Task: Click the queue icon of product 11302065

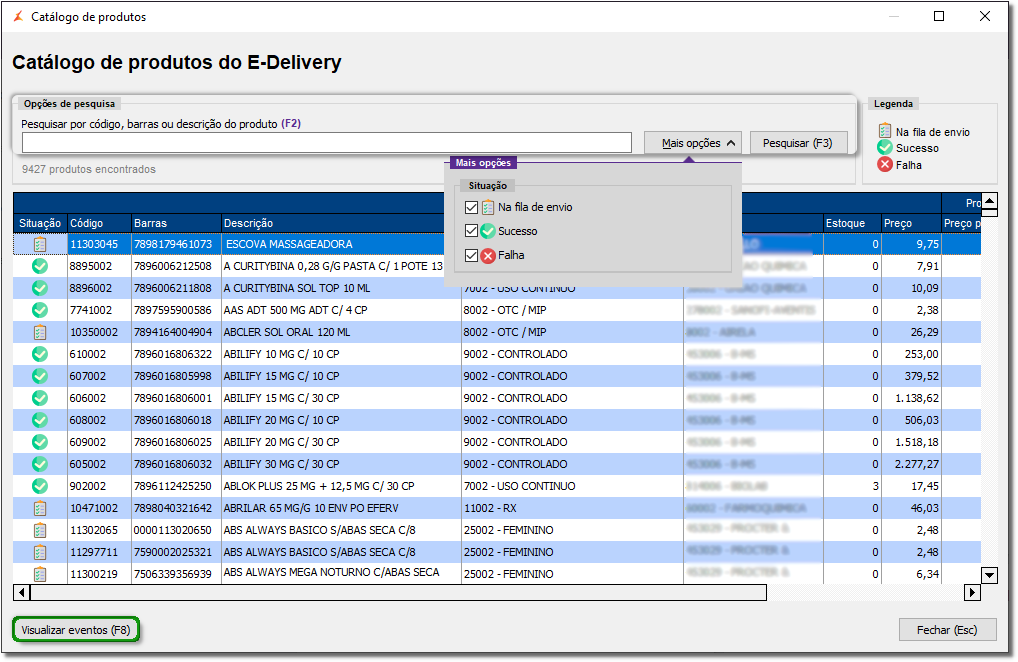Action: pyautogui.click(x=40, y=530)
